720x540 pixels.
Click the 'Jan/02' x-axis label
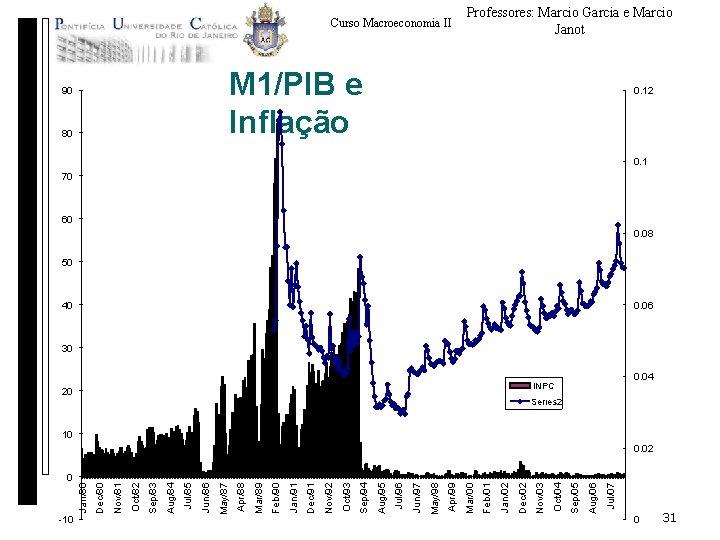pos(505,497)
